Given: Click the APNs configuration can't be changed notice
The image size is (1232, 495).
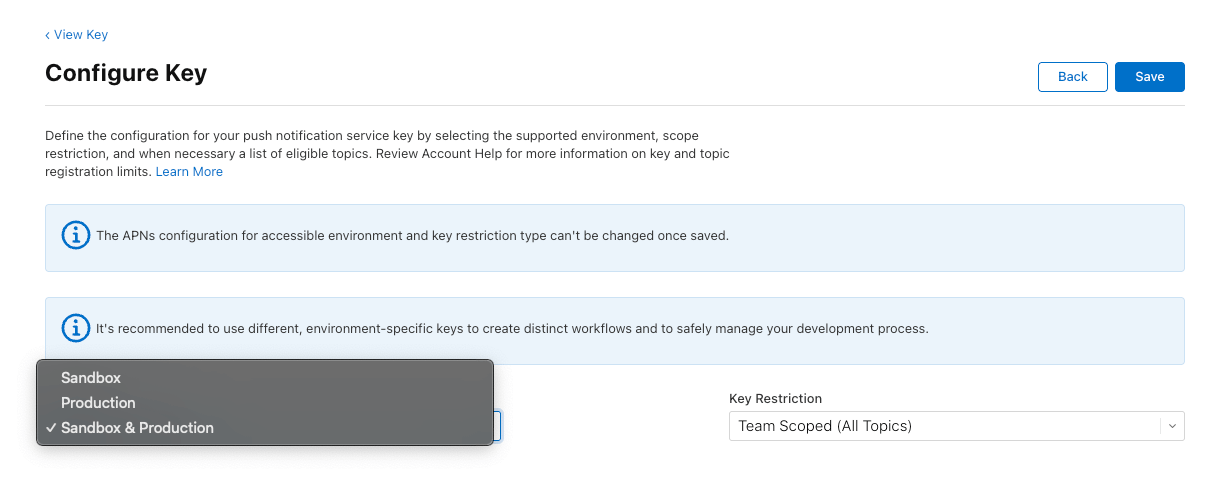Looking at the screenshot, I should [x=615, y=238].
